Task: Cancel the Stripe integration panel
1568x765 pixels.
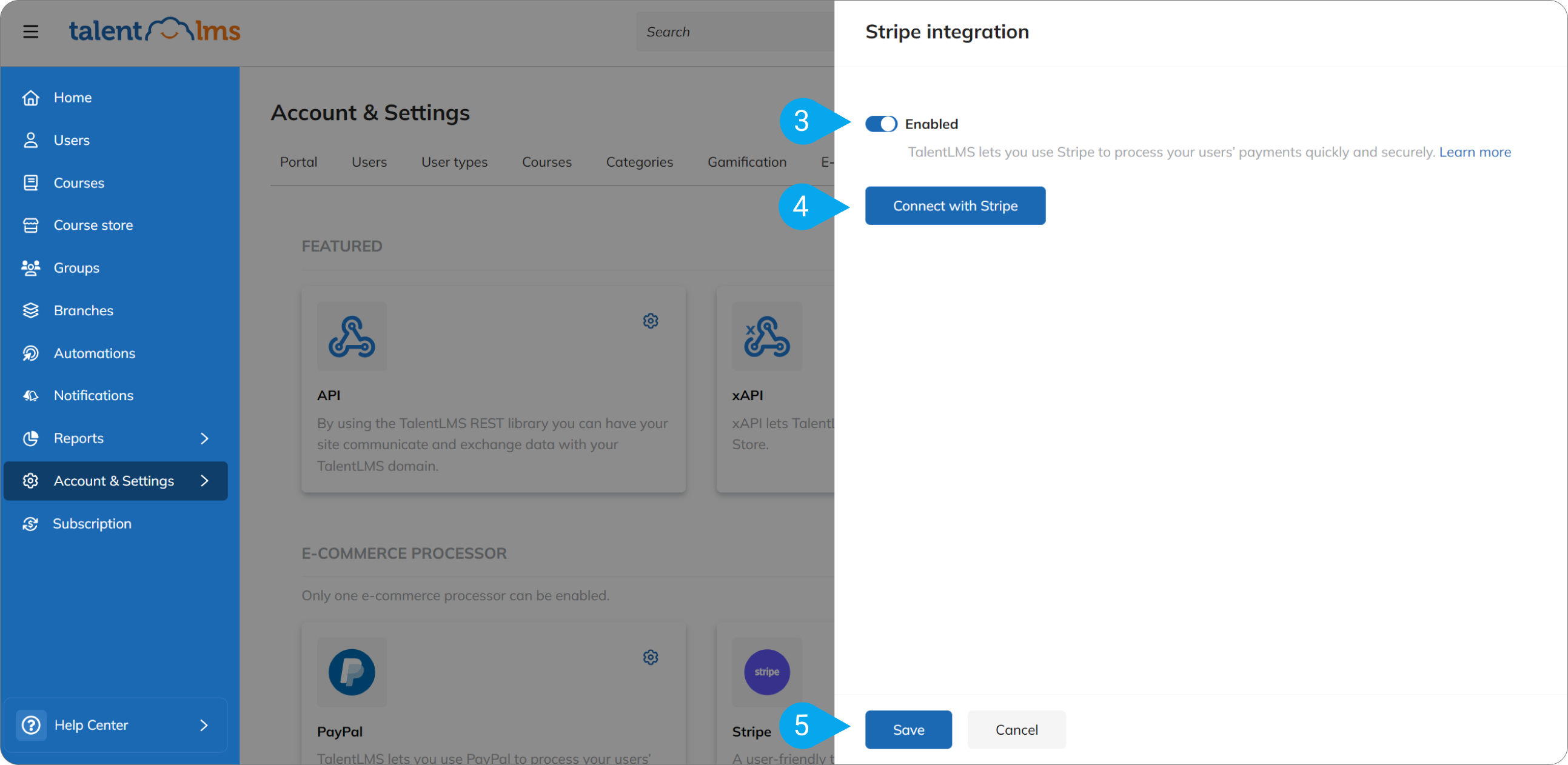Action: pos(1016,729)
